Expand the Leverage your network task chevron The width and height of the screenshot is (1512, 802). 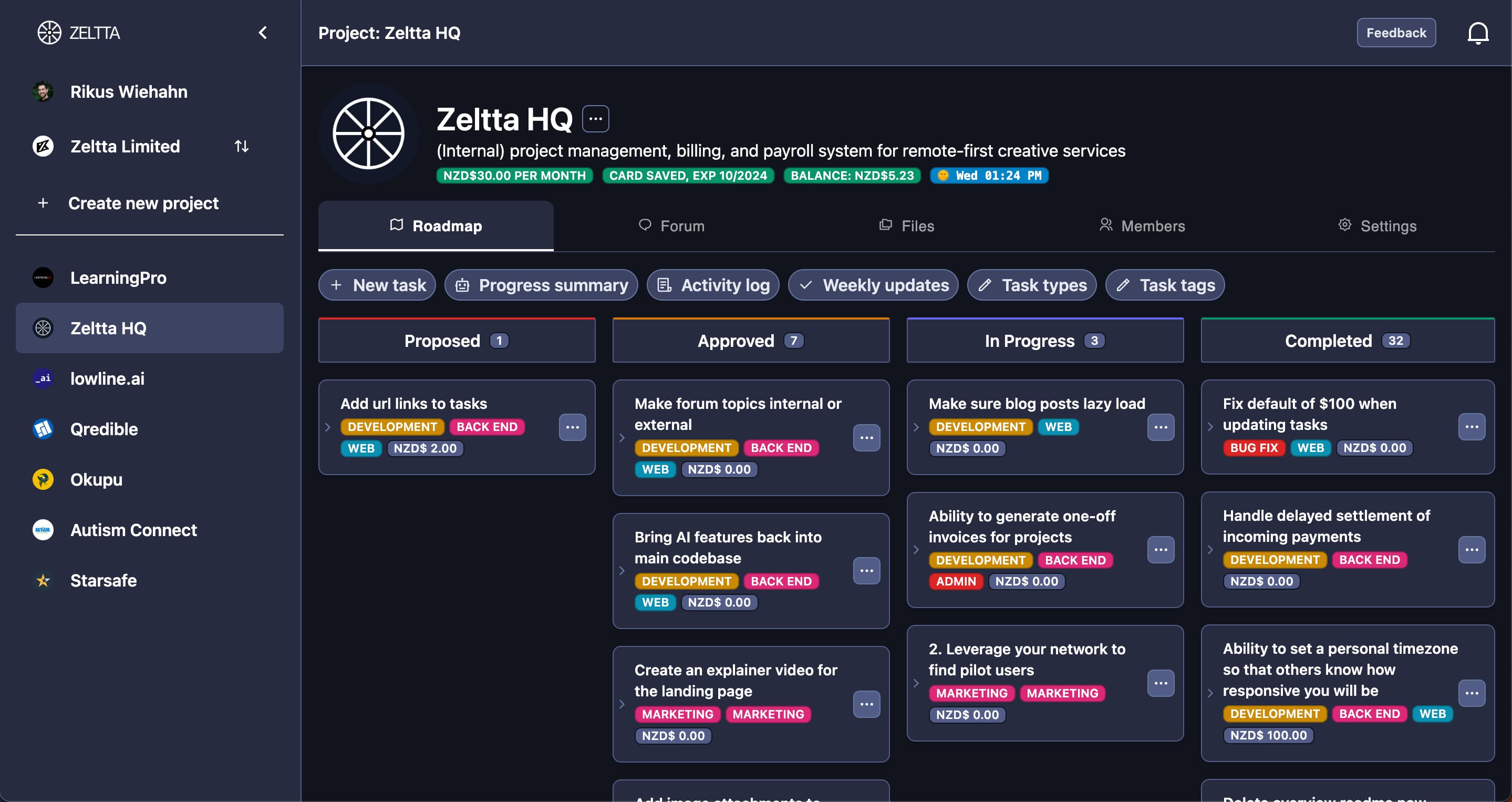[x=916, y=683]
